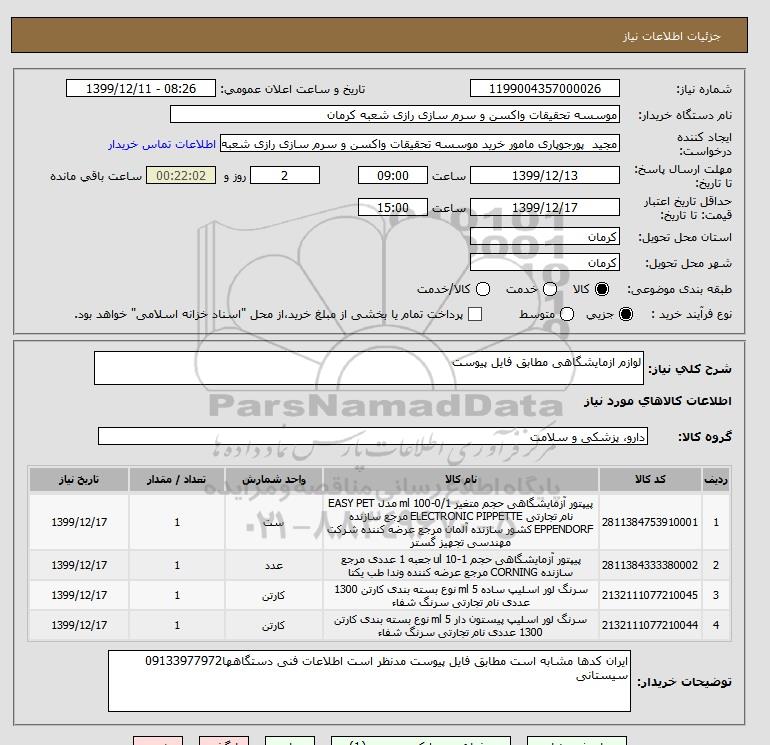Click the delivery city field کرمان

point(545,263)
